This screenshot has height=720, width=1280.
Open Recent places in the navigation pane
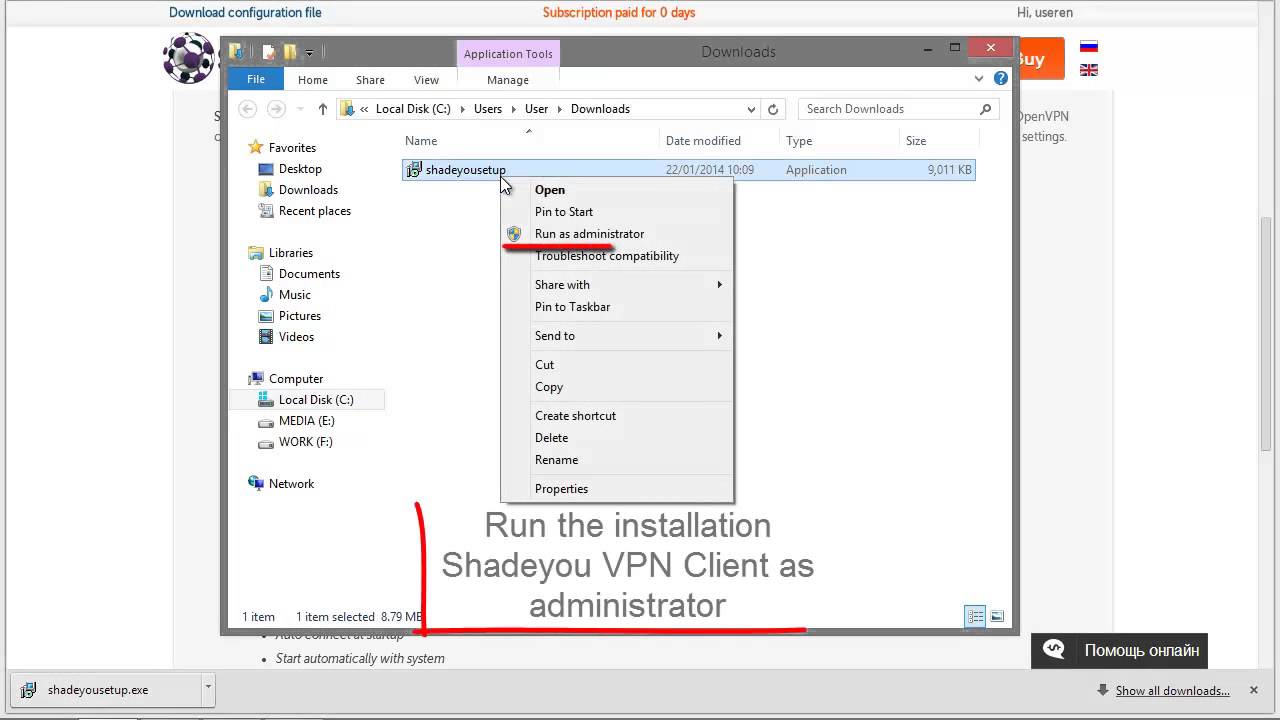coord(314,211)
